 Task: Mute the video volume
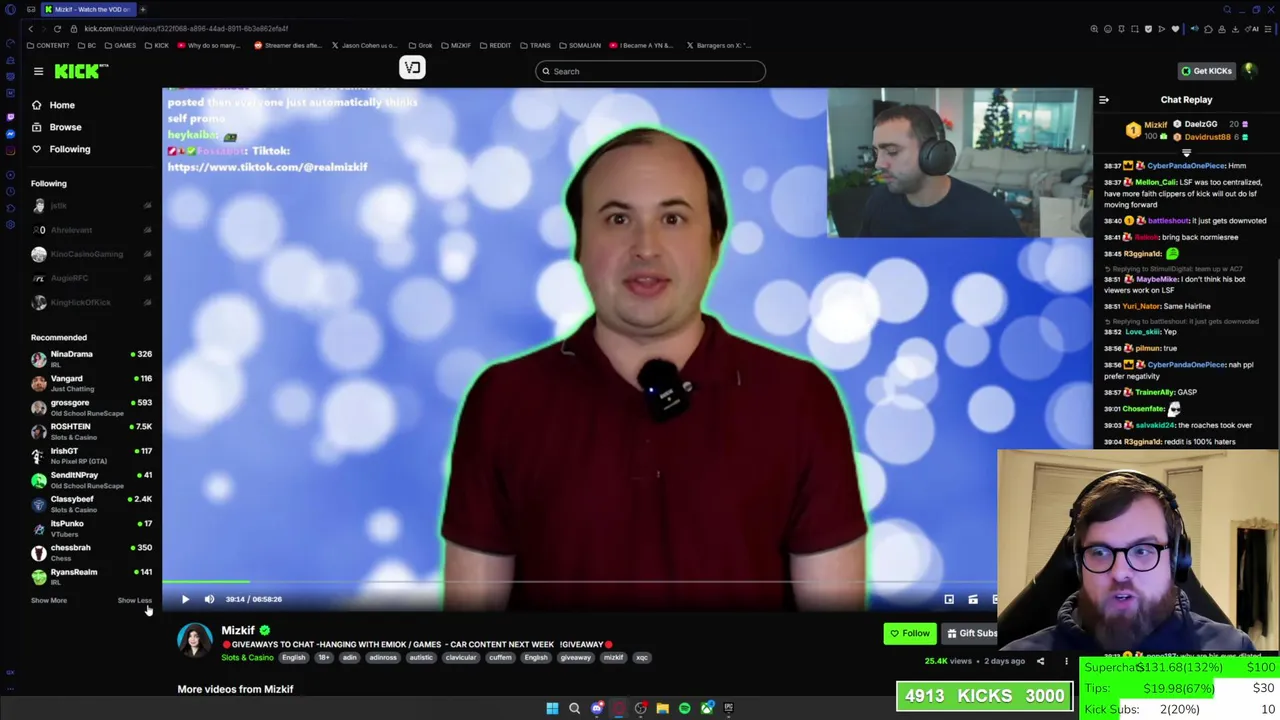pyautogui.click(x=209, y=599)
